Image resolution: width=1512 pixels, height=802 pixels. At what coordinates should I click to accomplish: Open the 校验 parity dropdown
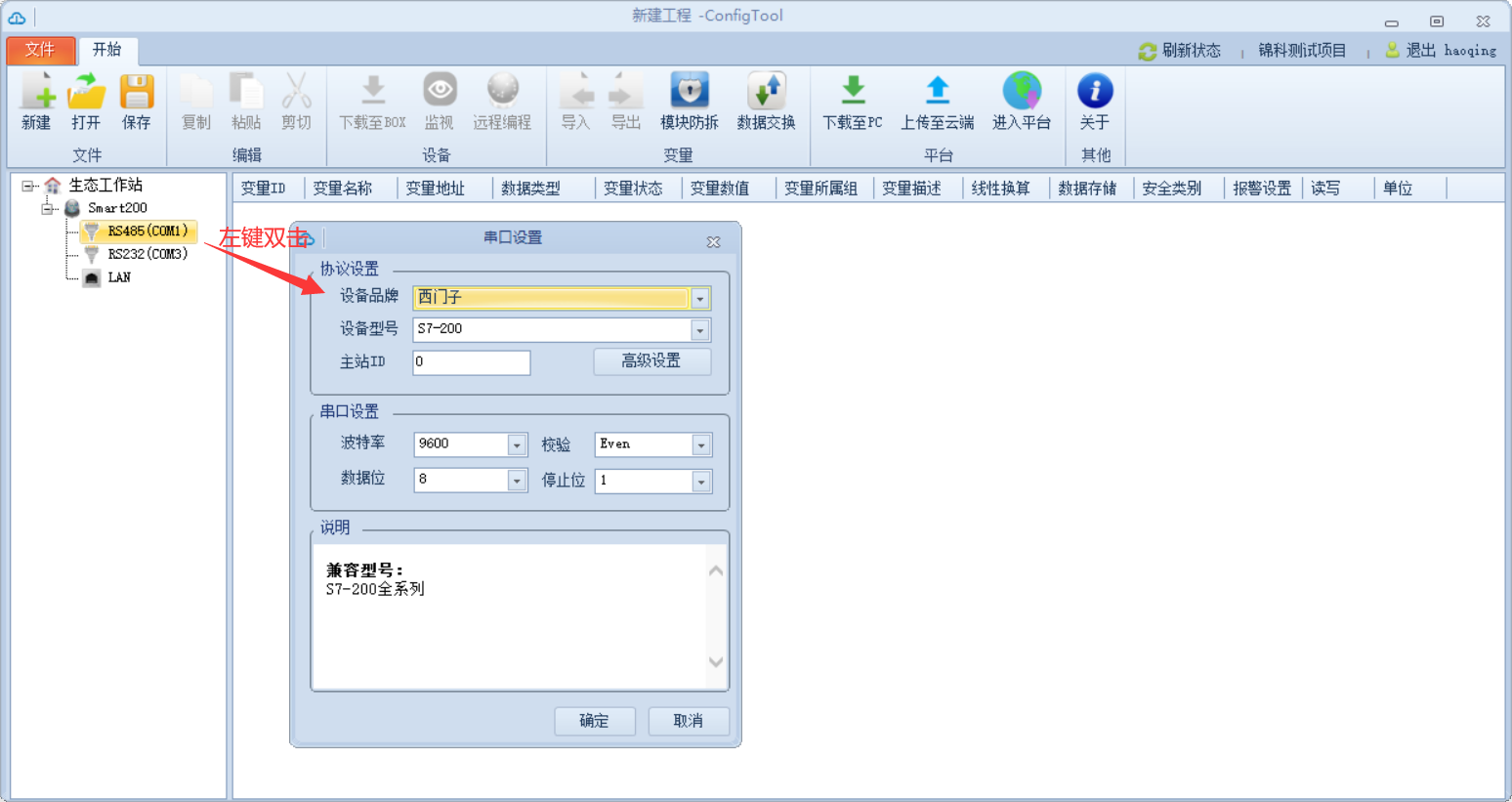(x=701, y=445)
